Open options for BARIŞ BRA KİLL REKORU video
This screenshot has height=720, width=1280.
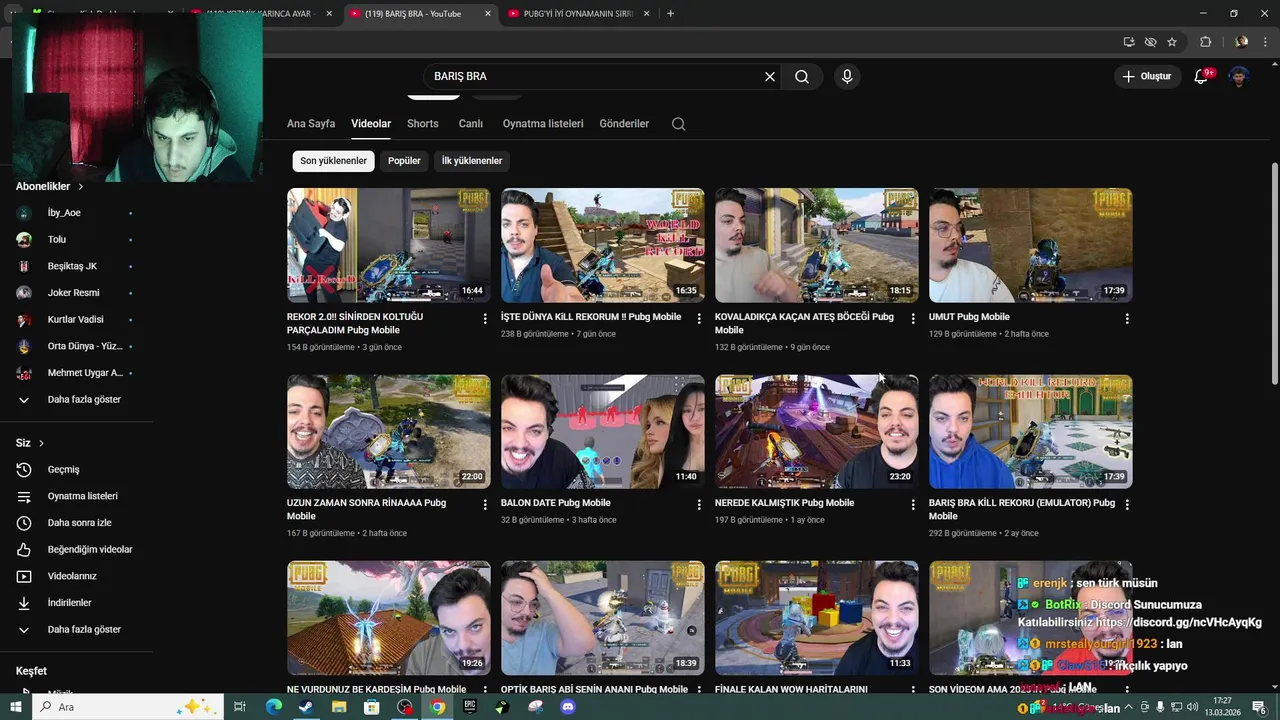1127,505
